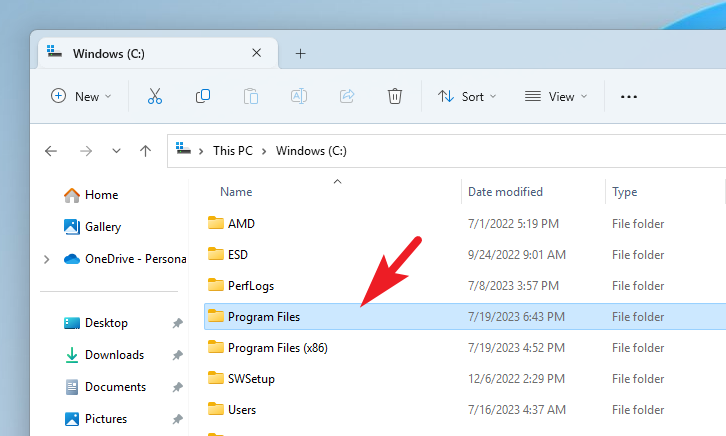Open the New item dropdown
This screenshot has width=726, height=436.
click(81, 96)
